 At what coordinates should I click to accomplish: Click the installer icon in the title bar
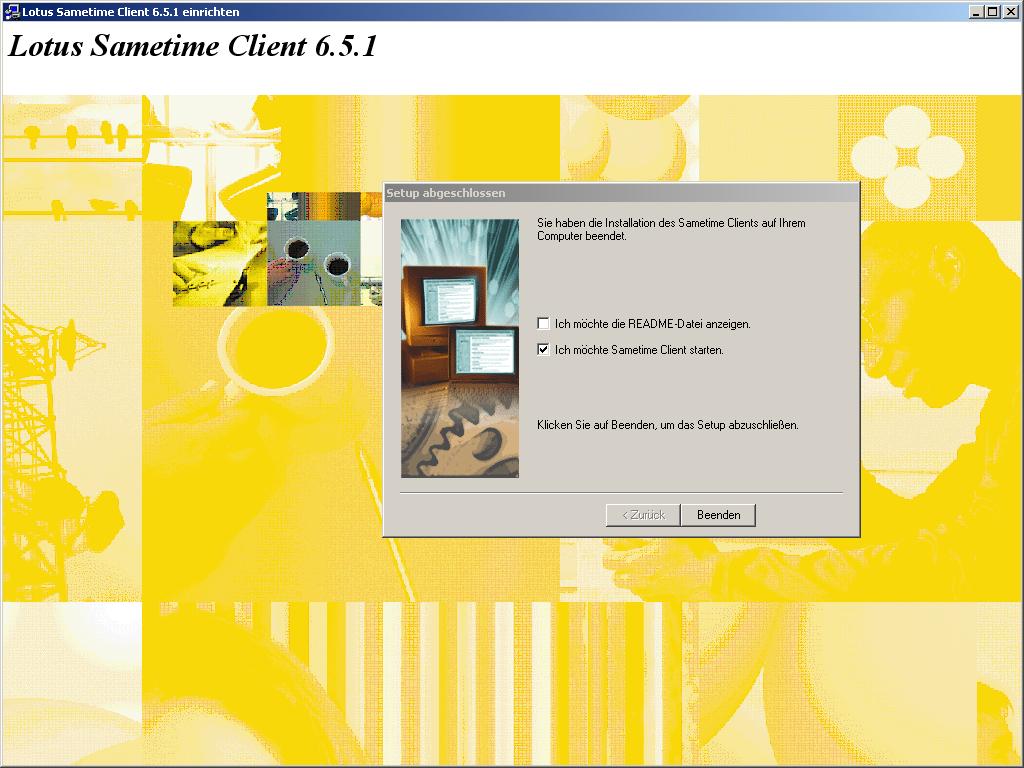(x=12, y=11)
